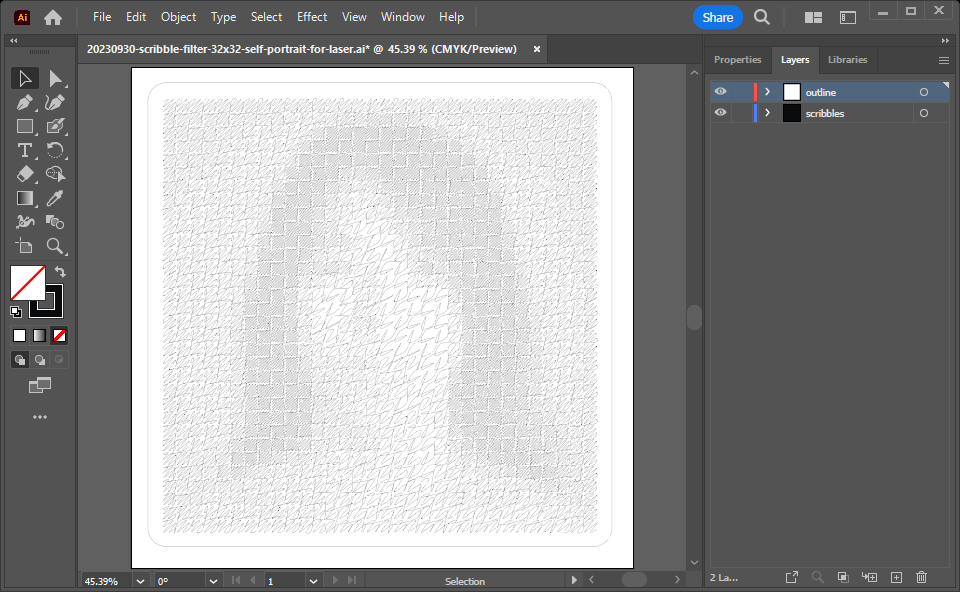
Task: Pick the Gradient tool
Action: pyautogui.click(x=25, y=198)
